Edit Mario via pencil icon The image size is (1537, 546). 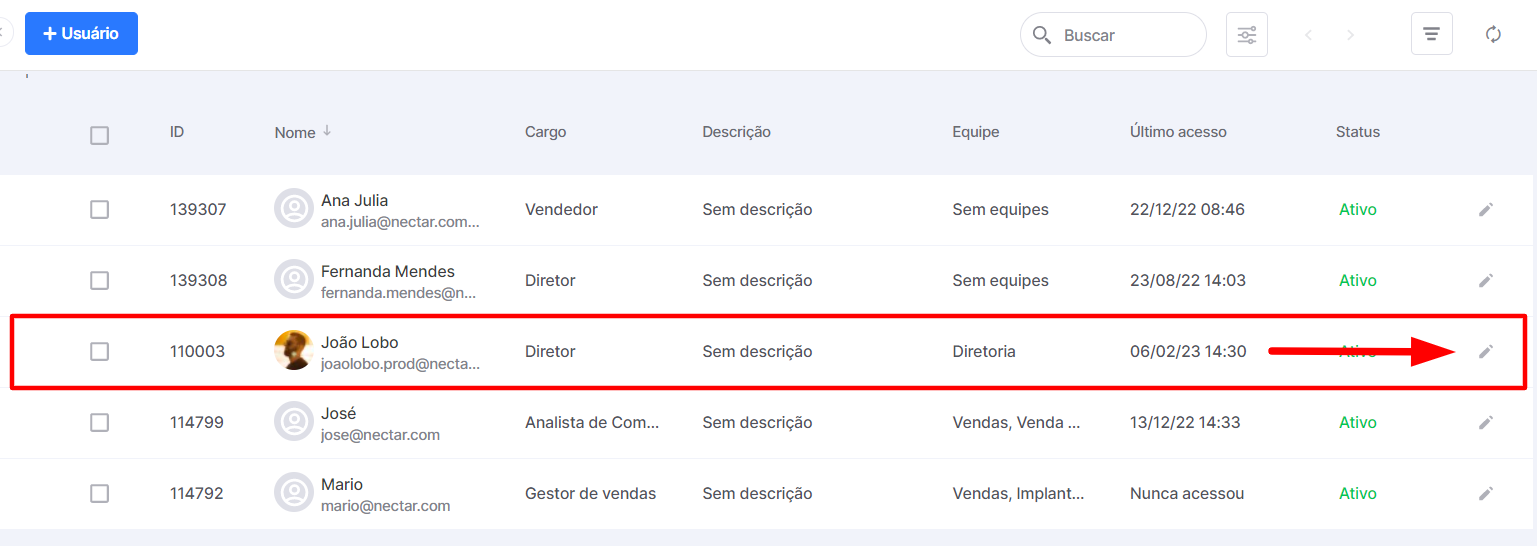pos(1486,493)
